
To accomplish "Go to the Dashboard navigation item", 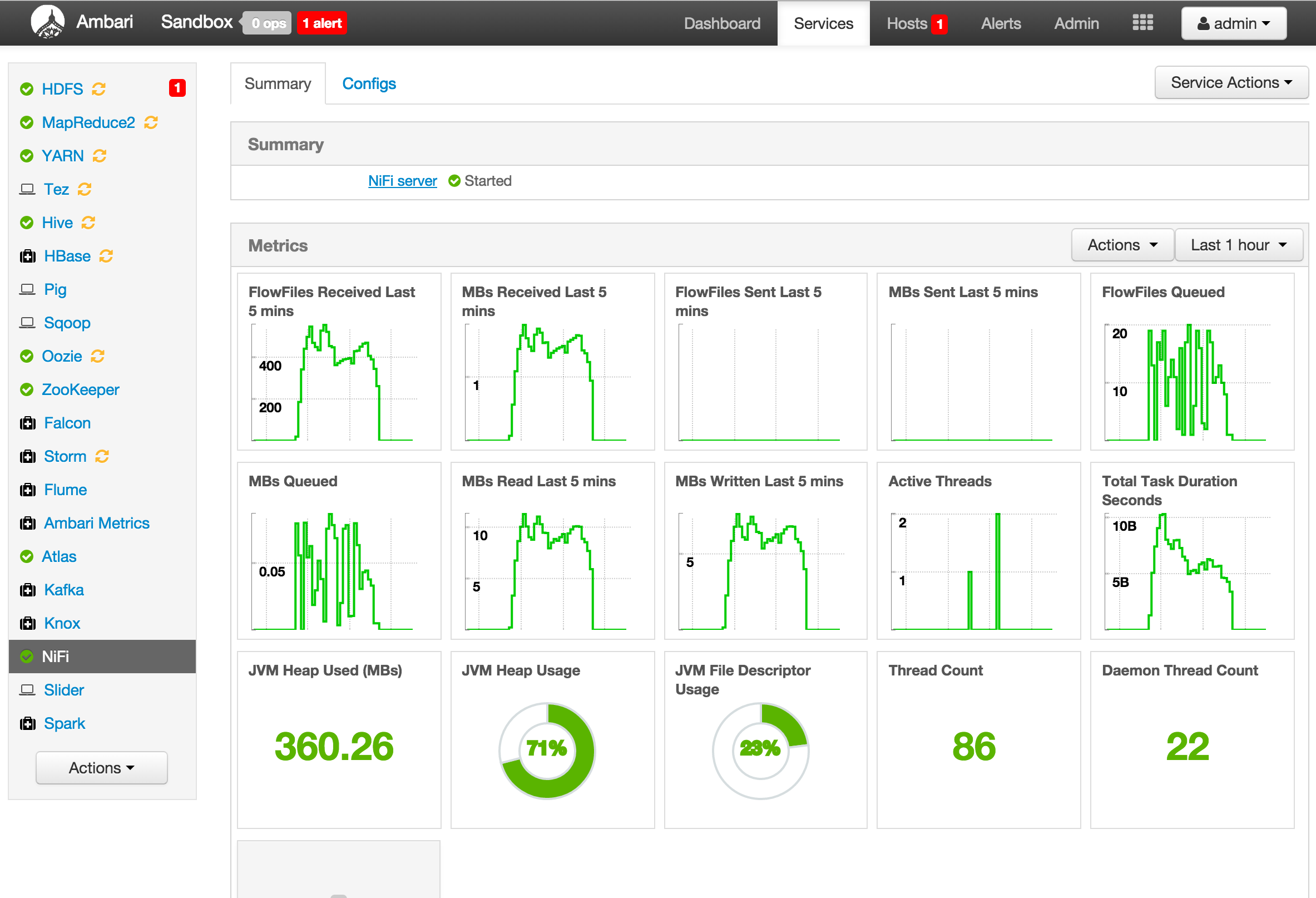I will coord(721,23).
